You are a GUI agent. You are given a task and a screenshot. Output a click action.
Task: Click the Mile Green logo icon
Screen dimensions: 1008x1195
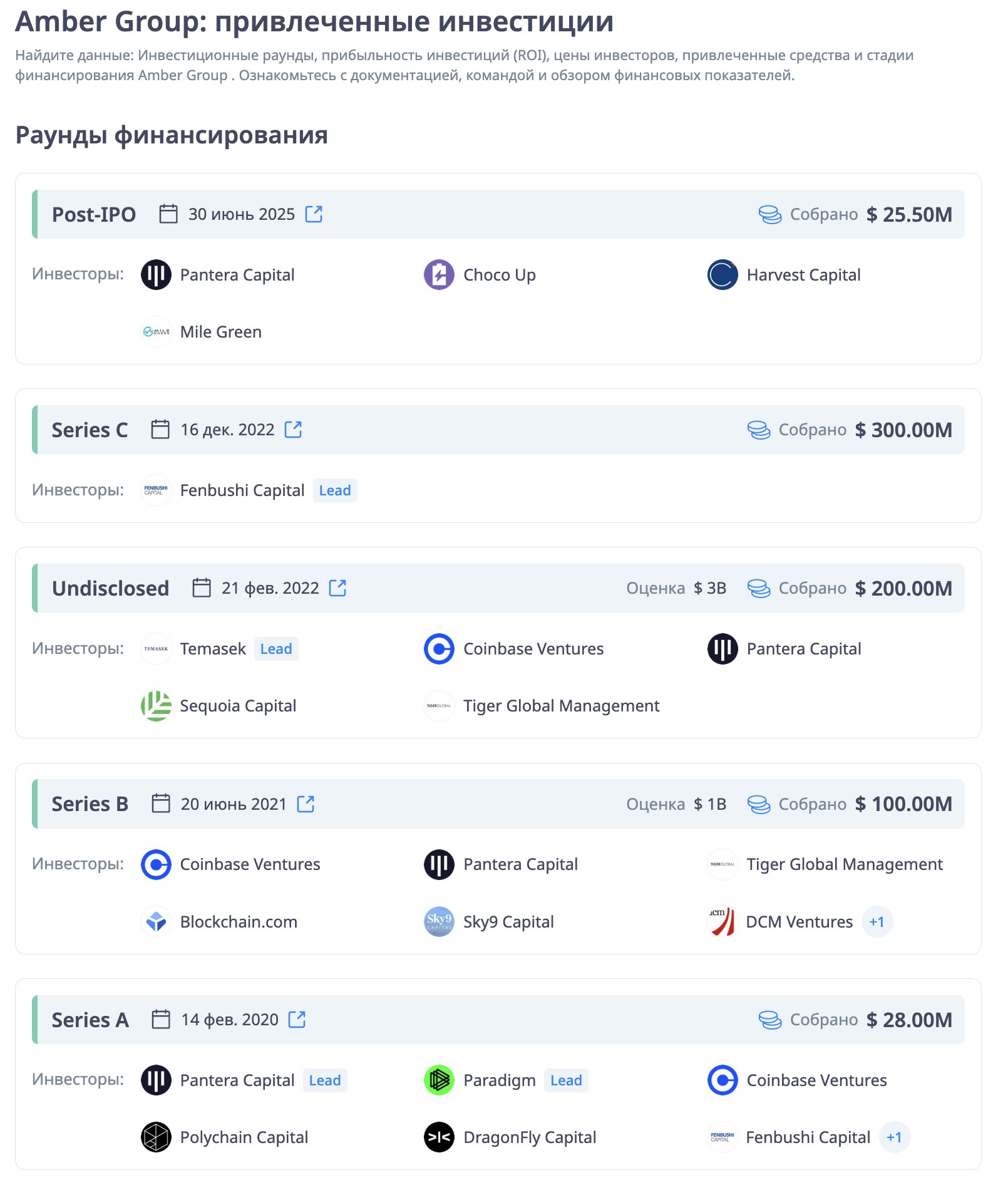tap(156, 332)
